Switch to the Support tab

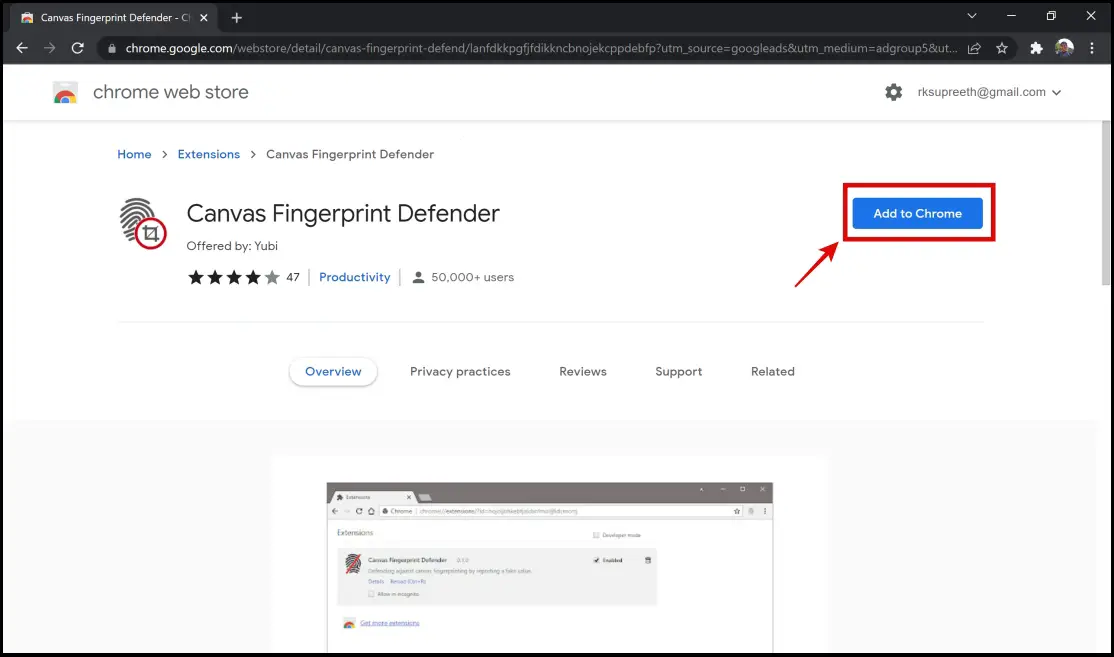tap(678, 371)
